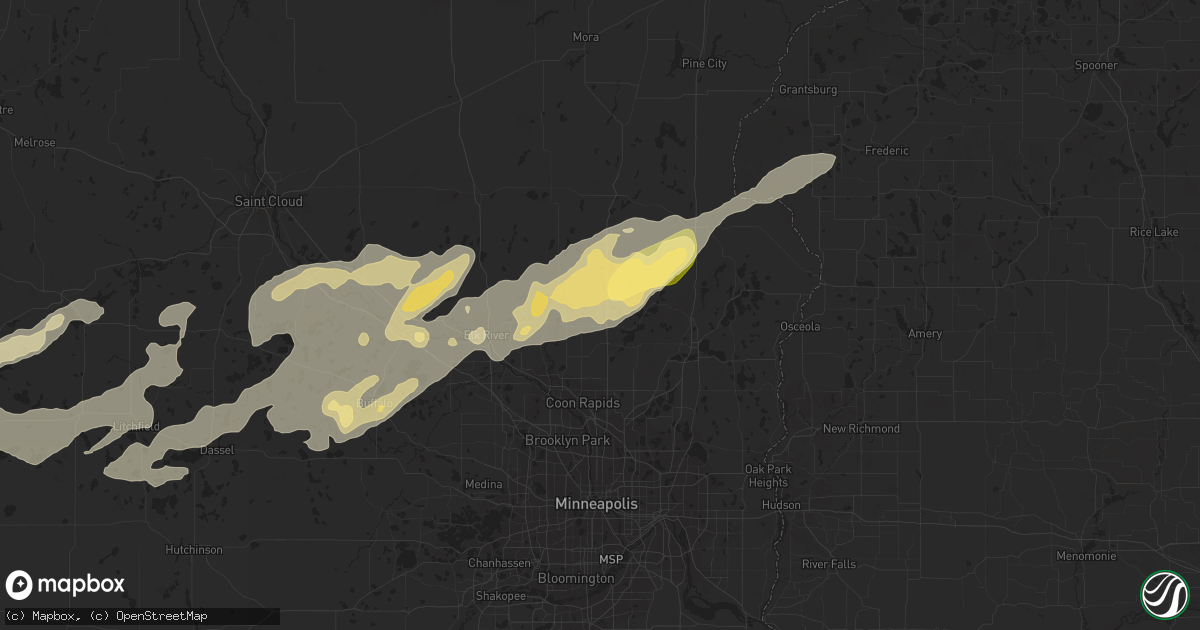Select the Pine City label
Viewport: 1200px width, 630px height.
pyautogui.click(x=704, y=63)
